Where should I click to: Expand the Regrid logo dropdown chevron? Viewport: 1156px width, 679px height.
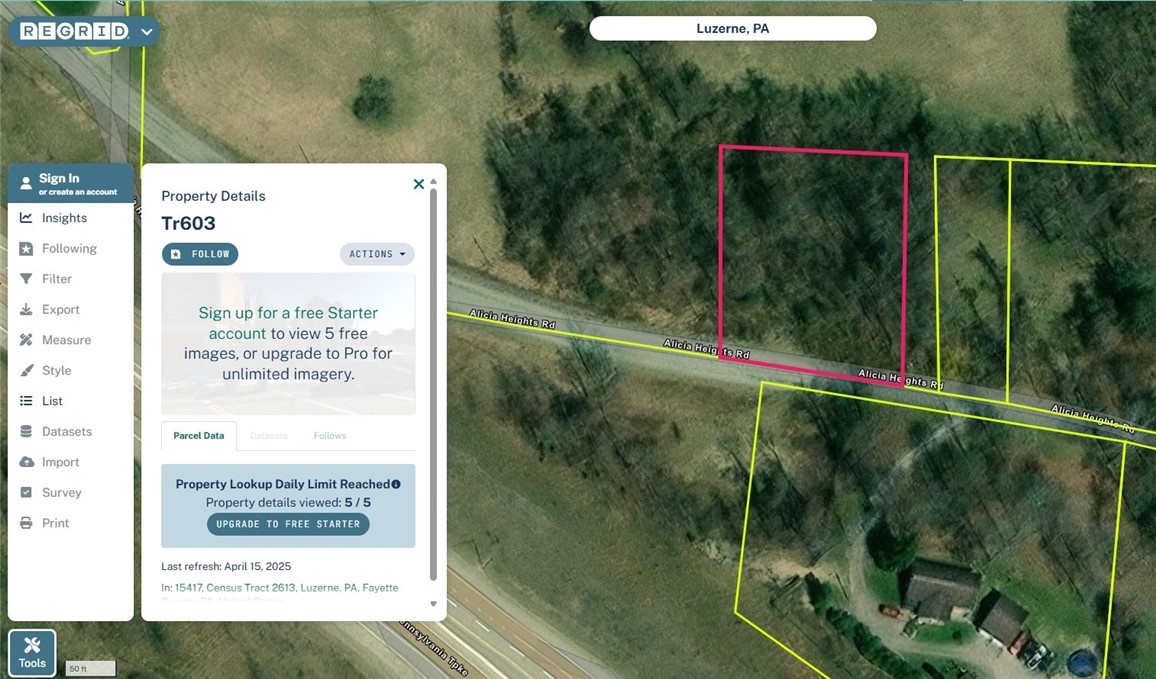click(147, 32)
